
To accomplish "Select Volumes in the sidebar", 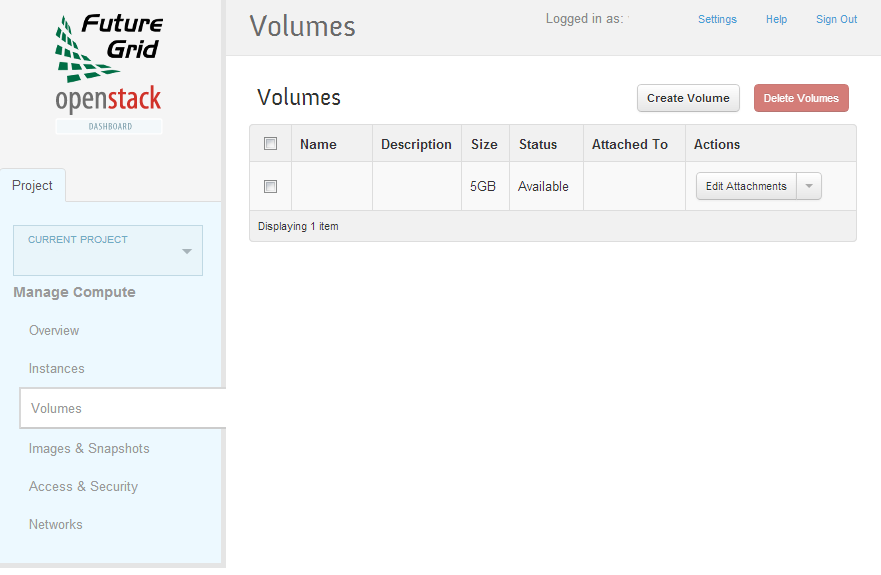I will pyautogui.click(x=122, y=408).
